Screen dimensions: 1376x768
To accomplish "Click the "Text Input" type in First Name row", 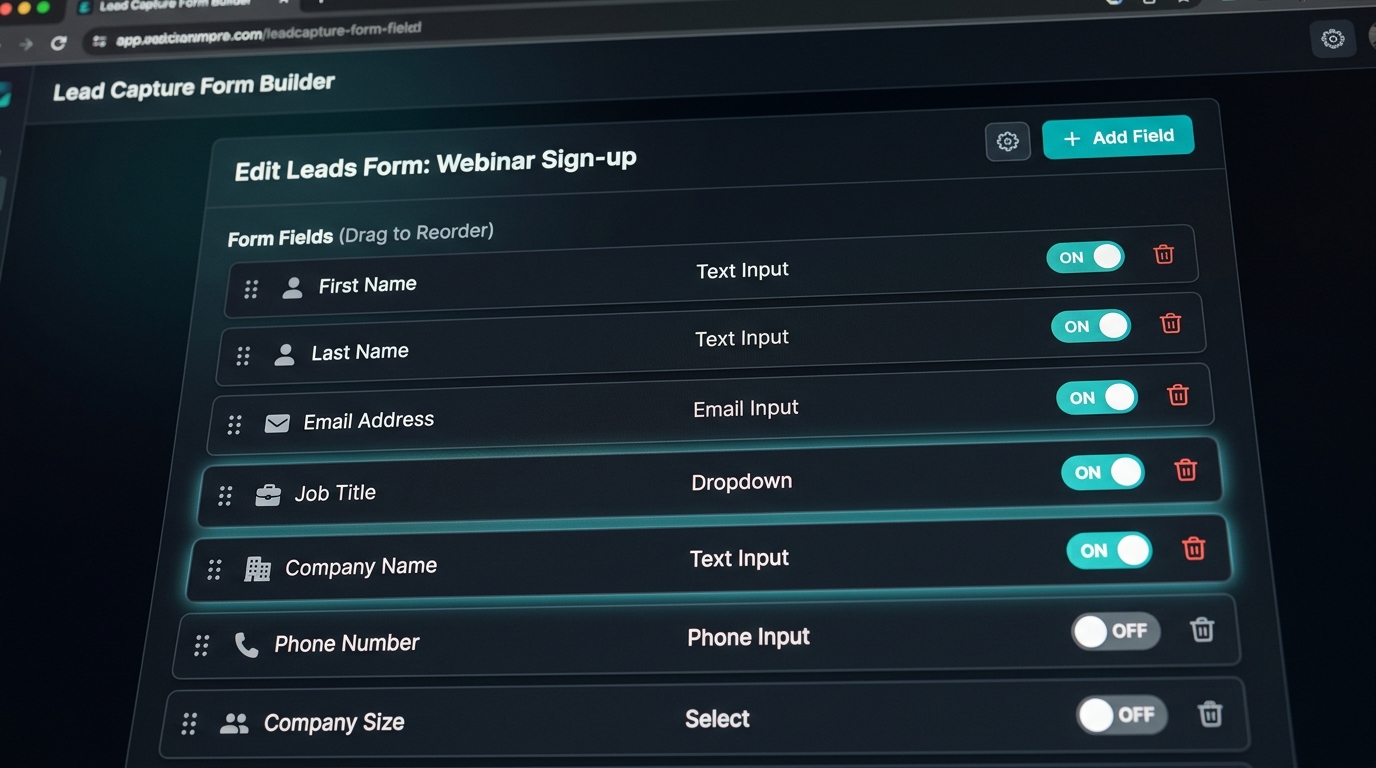I will coord(743,270).
